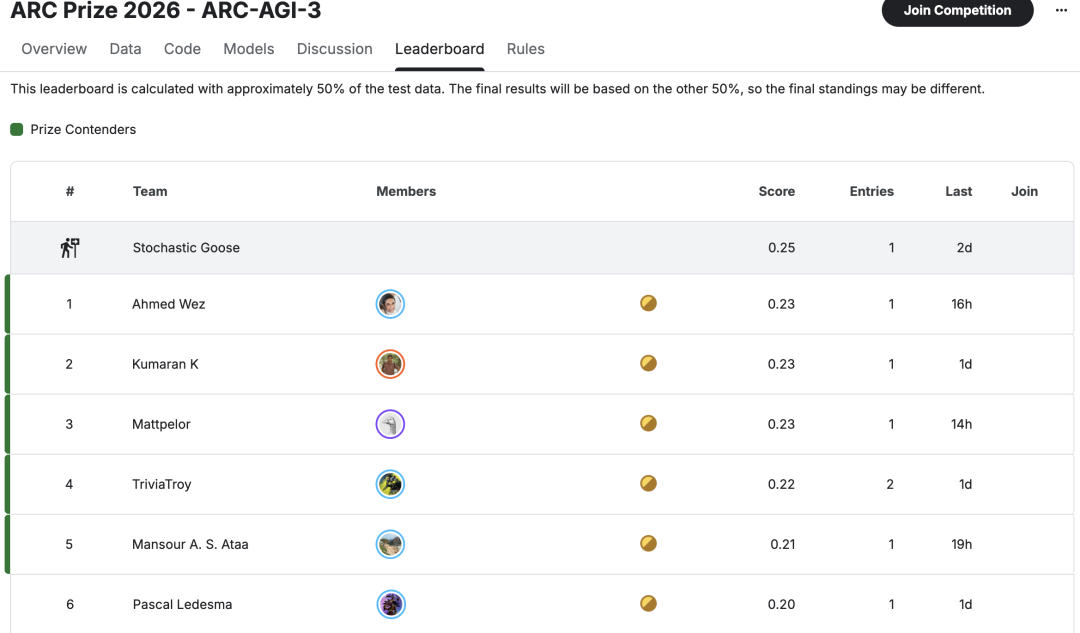Switch to the Overview tab
This screenshot has width=1080, height=633.
(x=54, y=49)
